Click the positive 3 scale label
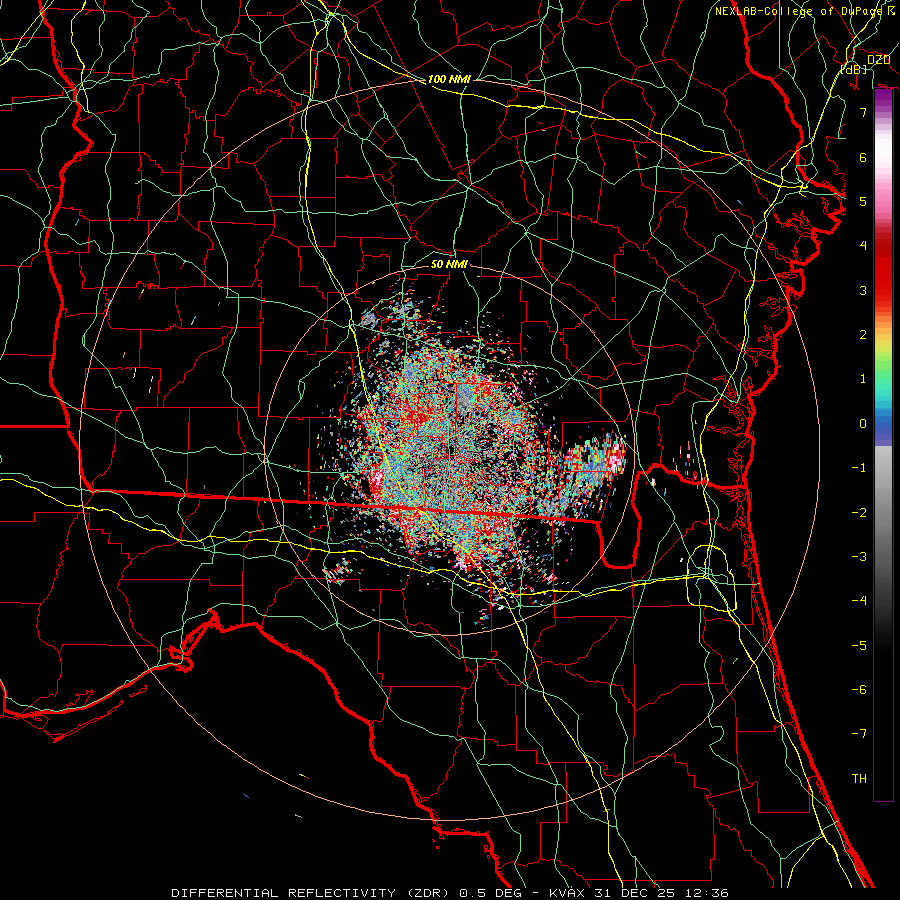Image resolution: width=900 pixels, height=900 pixels. tap(863, 290)
